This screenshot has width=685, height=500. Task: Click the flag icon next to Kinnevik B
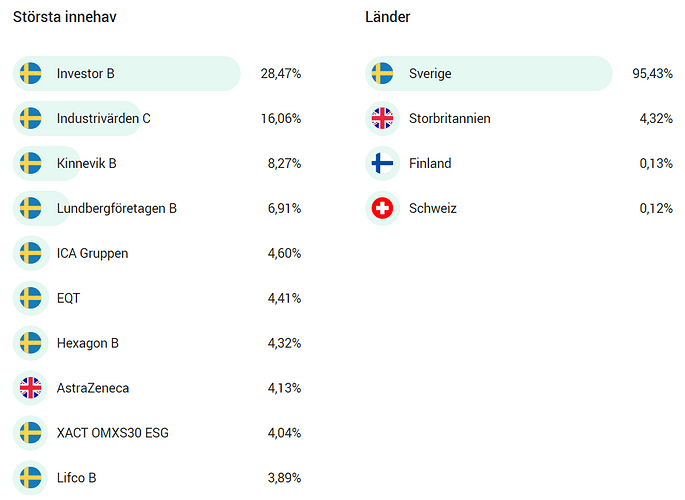pyautogui.click(x=31, y=163)
